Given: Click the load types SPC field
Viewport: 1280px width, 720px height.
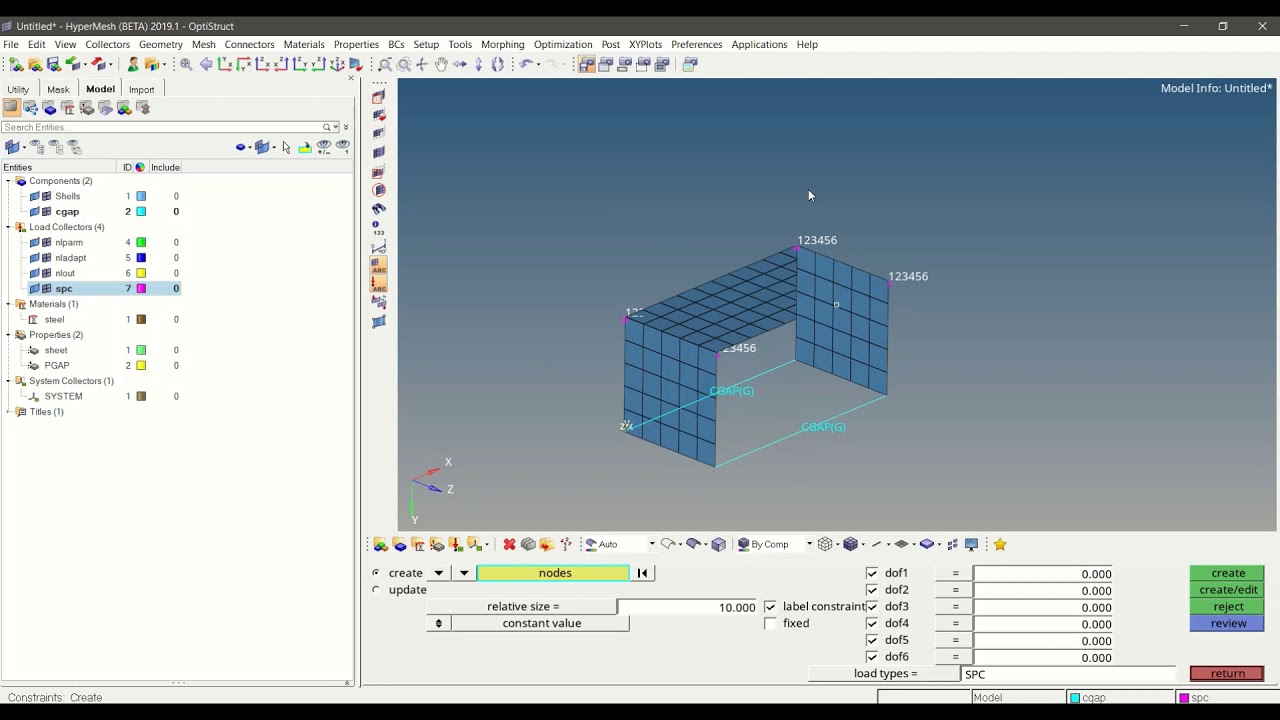Looking at the screenshot, I should [x=1068, y=674].
